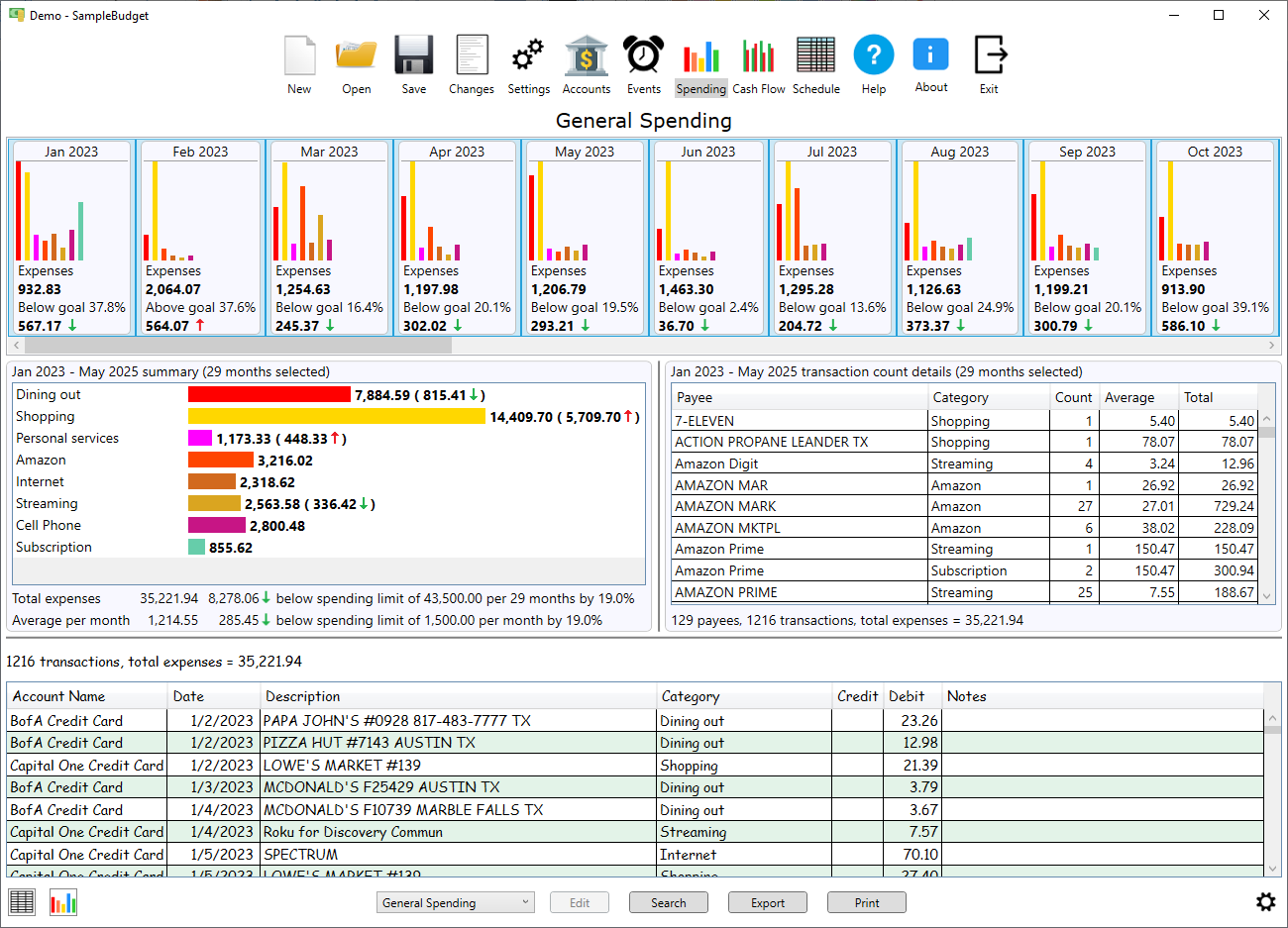Click the month strip right scroll arrow

[1272, 346]
